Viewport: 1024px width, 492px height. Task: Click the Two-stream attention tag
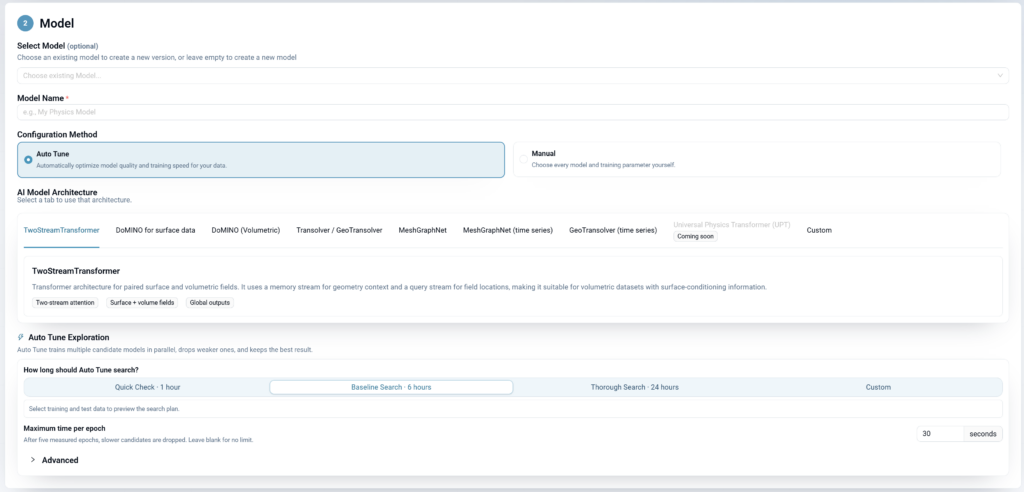click(65, 303)
